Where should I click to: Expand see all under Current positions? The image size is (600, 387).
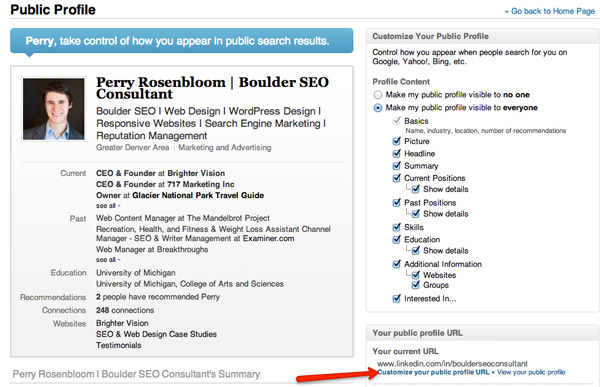coord(108,206)
